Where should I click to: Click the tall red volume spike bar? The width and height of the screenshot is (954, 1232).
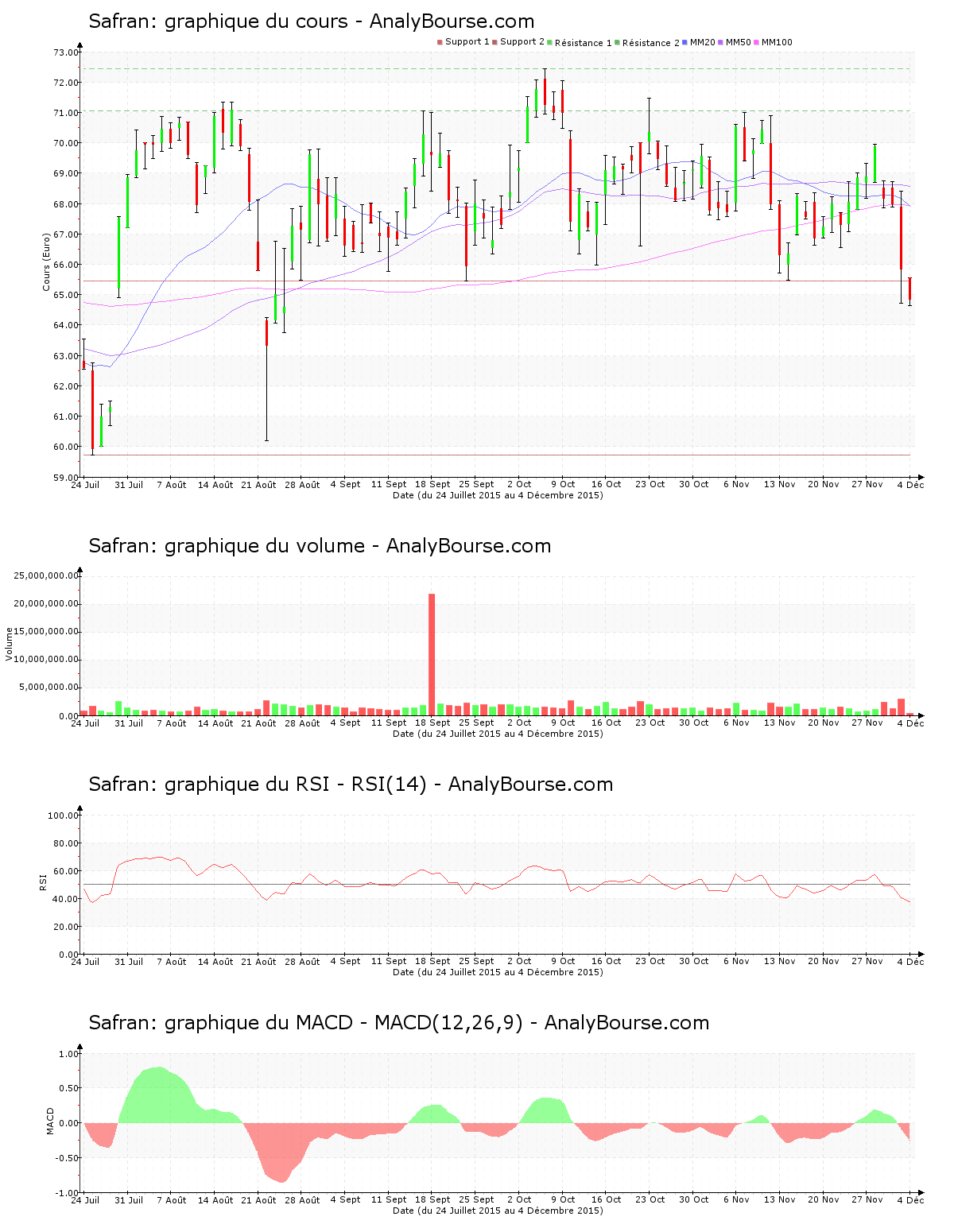click(432, 654)
